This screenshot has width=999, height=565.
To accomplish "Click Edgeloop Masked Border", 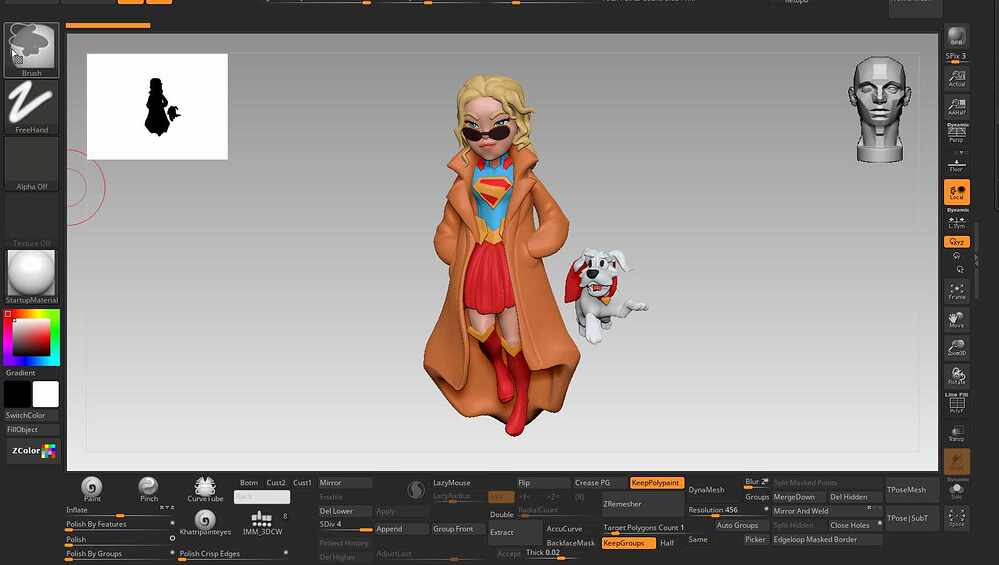I will point(827,540).
